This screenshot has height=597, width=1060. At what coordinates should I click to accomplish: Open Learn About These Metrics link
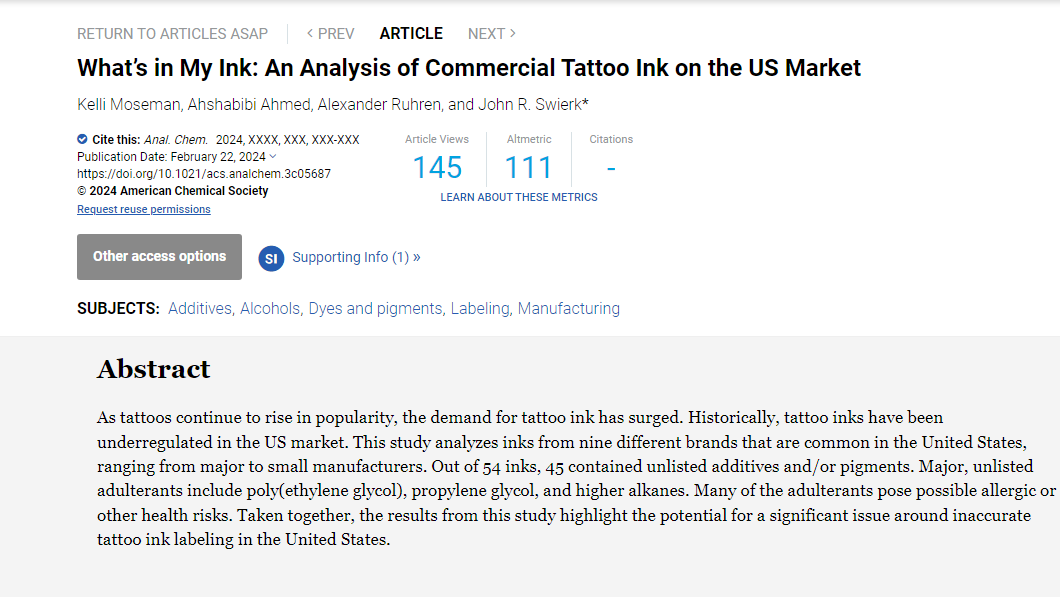click(x=519, y=197)
